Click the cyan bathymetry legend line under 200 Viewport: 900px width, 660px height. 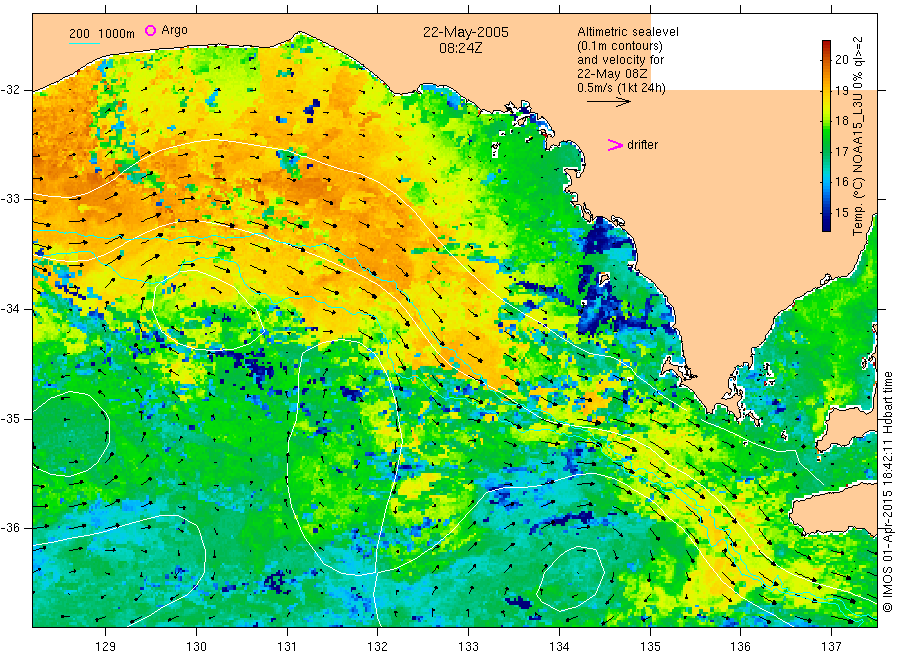pos(84,43)
